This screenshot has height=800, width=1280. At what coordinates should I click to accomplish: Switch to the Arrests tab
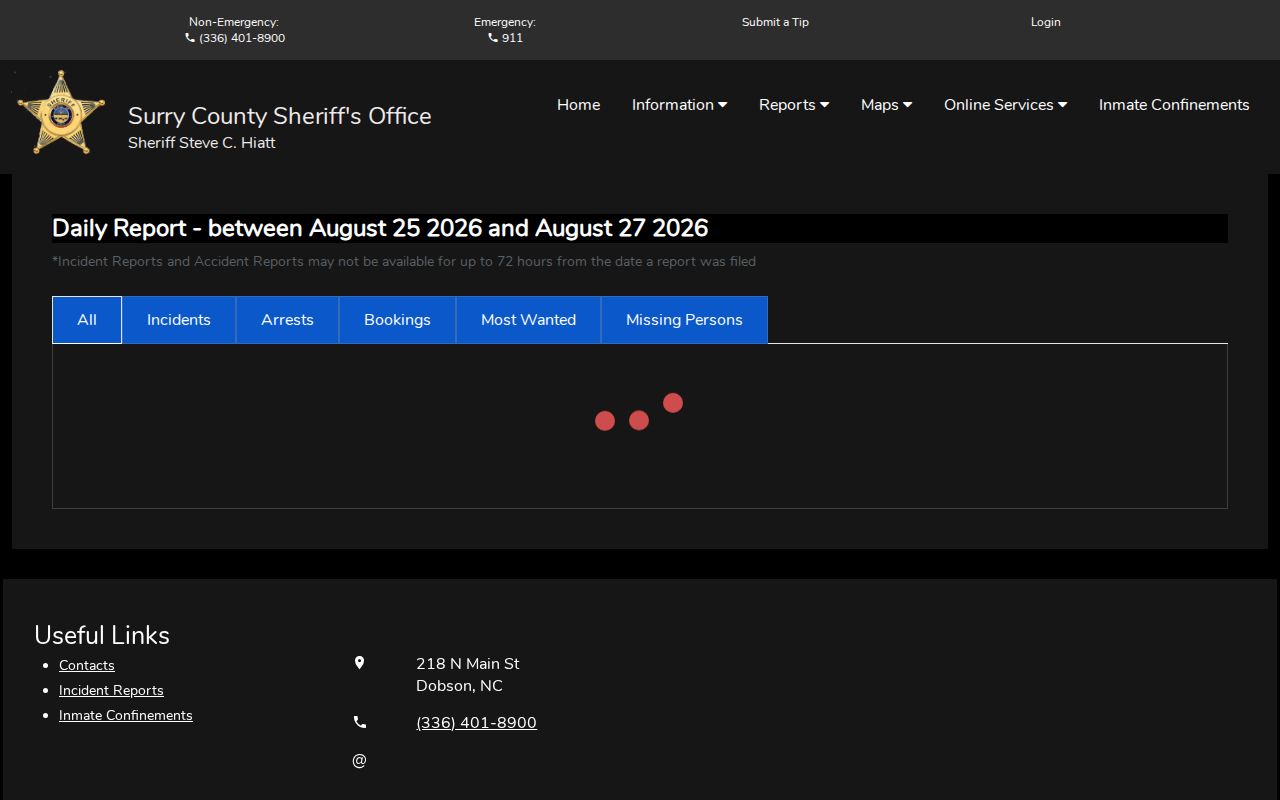point(287,320)
